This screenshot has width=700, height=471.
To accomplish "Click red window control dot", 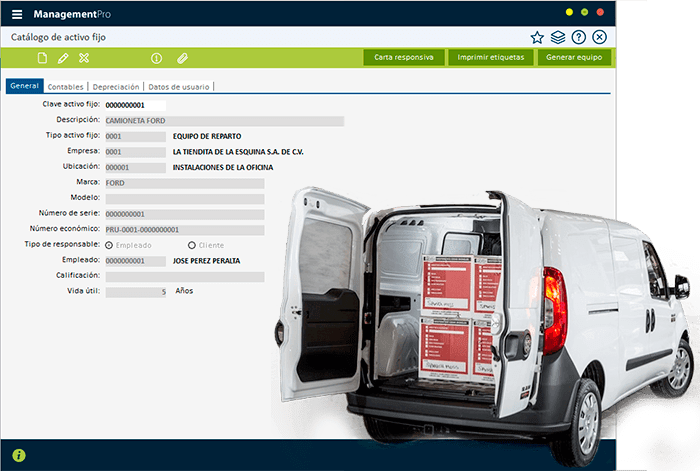I will pyautogui.click(x=600, y=12).
